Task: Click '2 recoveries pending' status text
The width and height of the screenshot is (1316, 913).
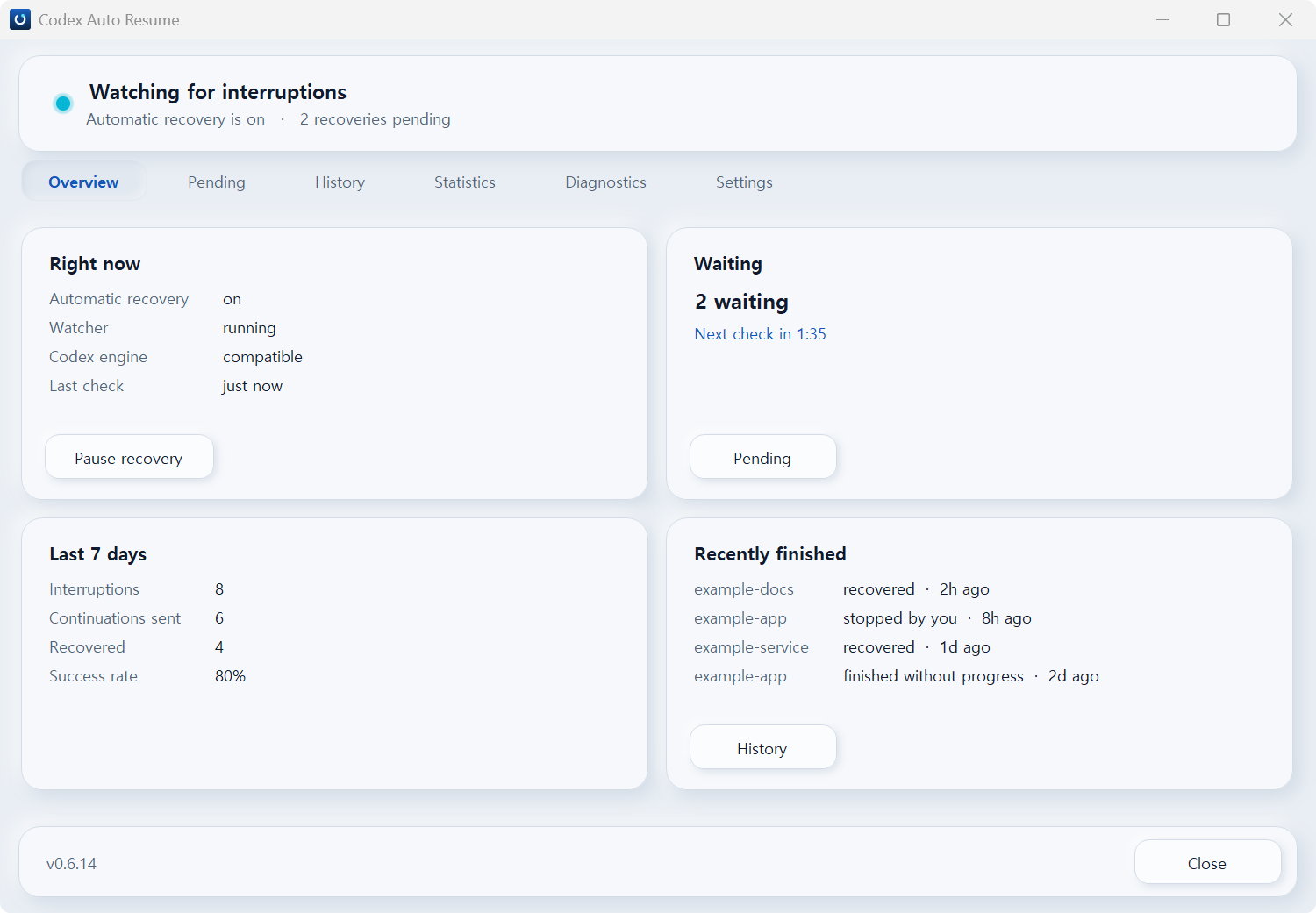Action: (375, 119)
